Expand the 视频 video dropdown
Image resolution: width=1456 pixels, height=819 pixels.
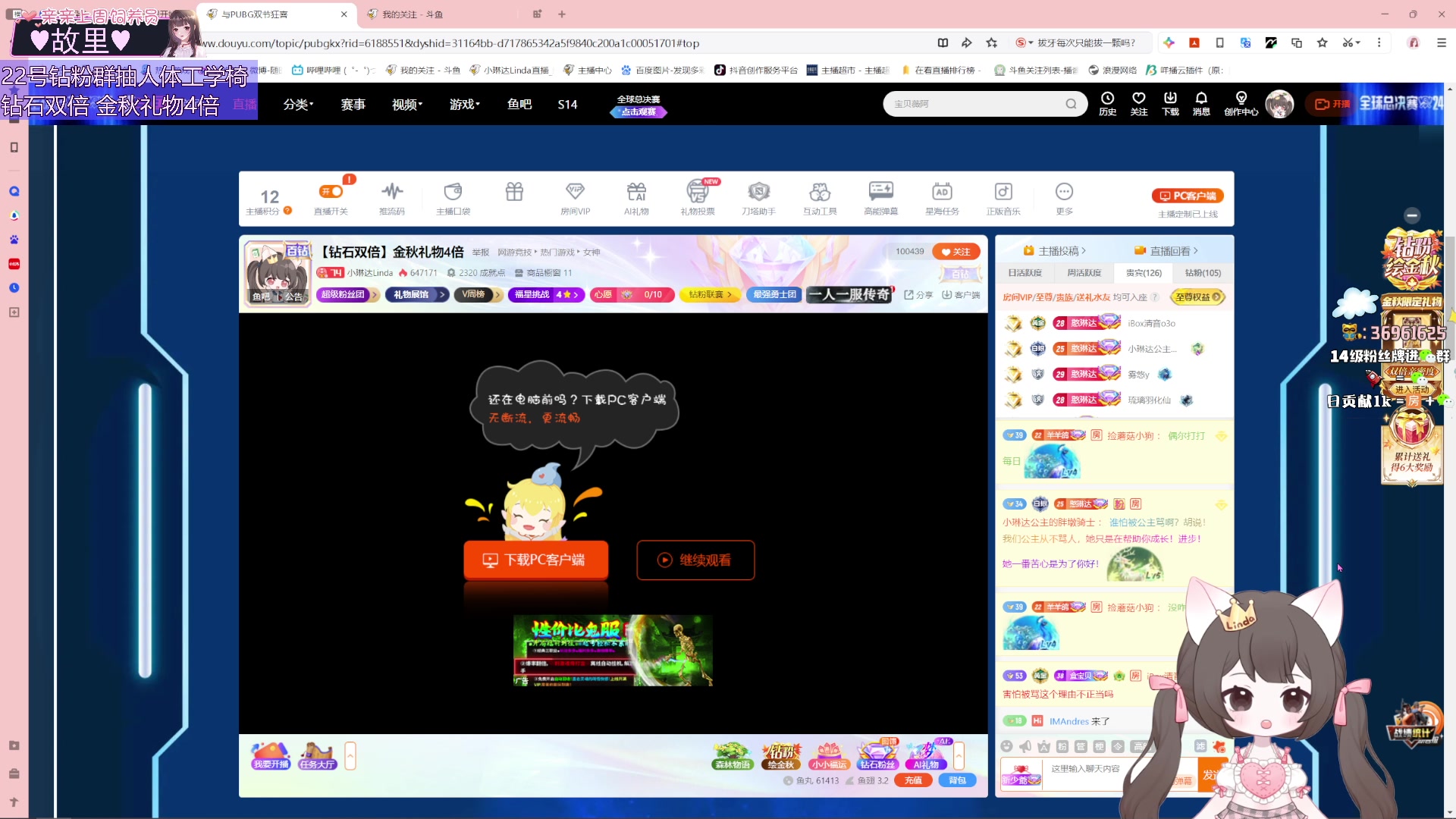[x=407, y=105]
